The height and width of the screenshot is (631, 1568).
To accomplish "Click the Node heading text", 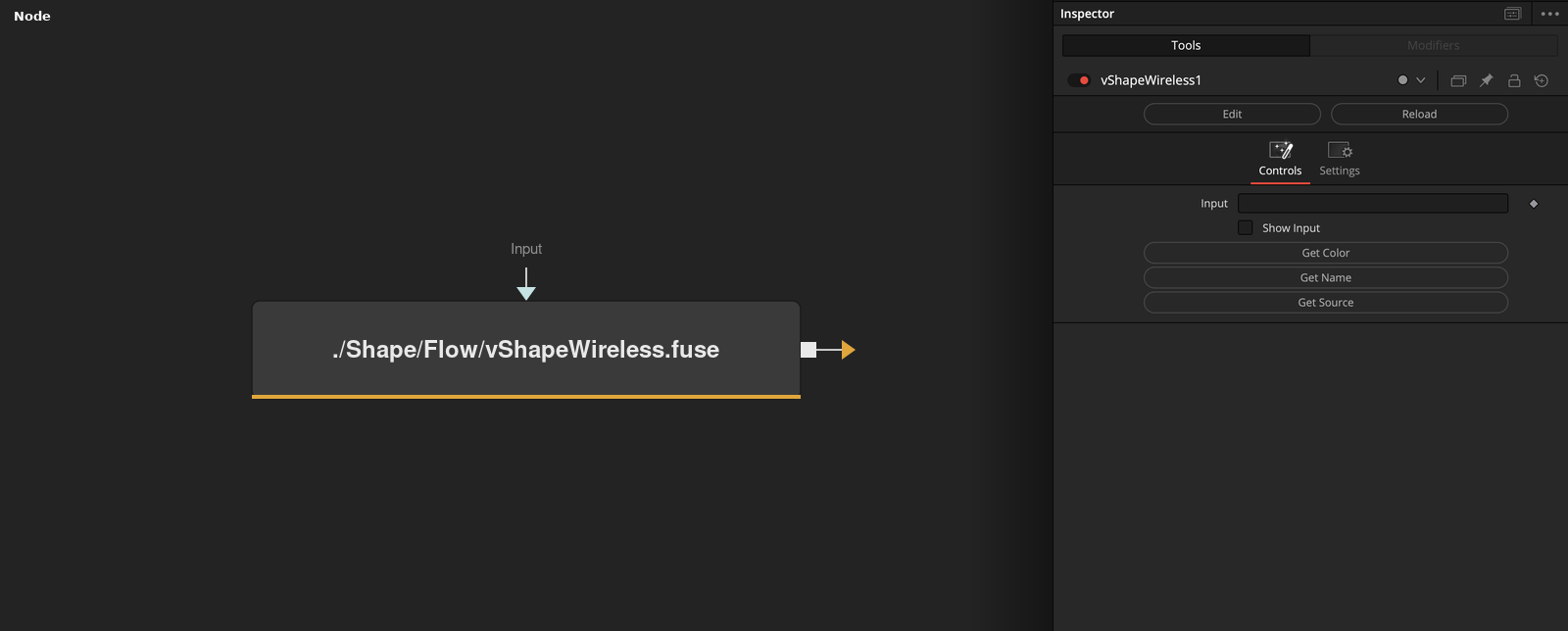I will [x=32, y=16].
